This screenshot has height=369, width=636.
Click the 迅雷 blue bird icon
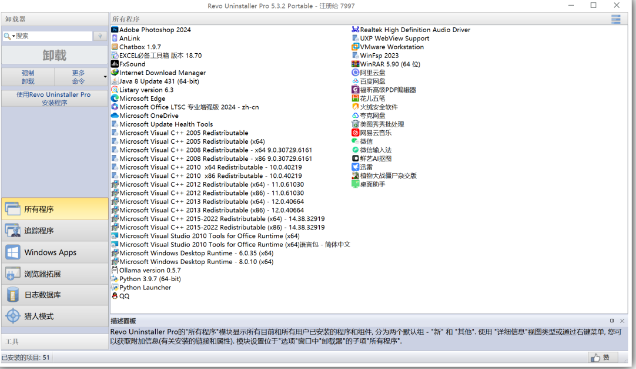[355, 167]
